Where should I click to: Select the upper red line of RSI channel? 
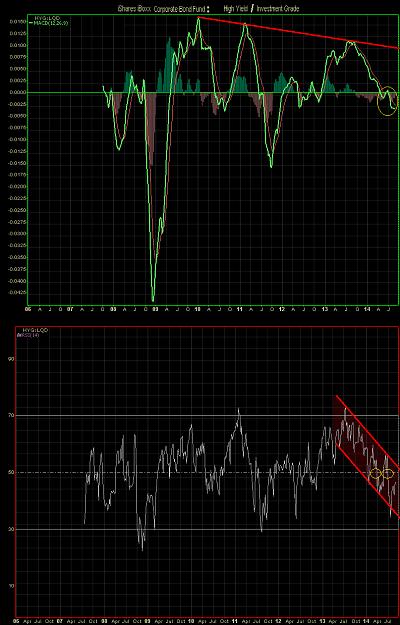click(367, 432)
